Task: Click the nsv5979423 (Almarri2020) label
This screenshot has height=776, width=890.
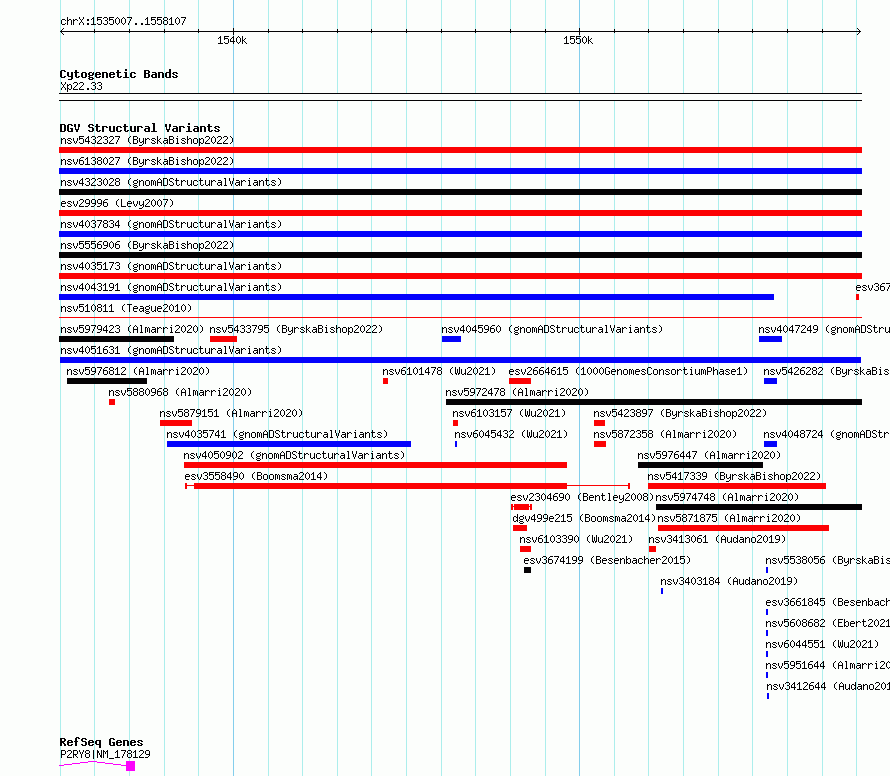Action: tap(132, 329)
